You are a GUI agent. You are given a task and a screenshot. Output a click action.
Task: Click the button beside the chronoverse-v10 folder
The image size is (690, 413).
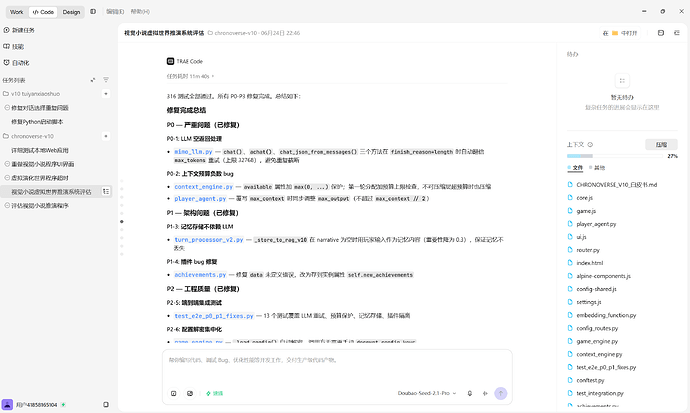point(106,136)
